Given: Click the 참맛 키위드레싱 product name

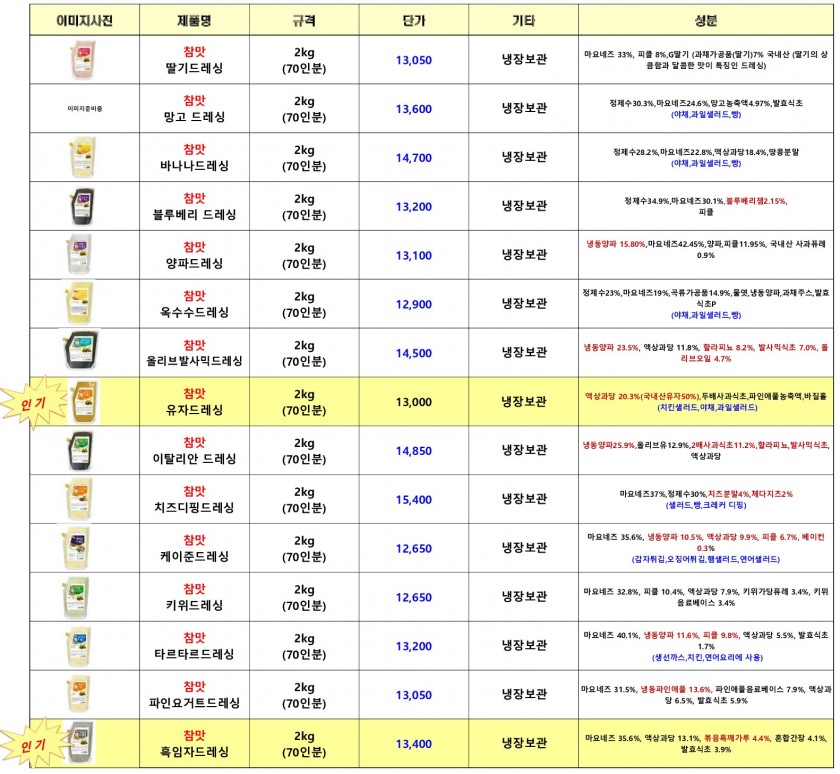Looking at the screenshot, I should tap(194, 597).
